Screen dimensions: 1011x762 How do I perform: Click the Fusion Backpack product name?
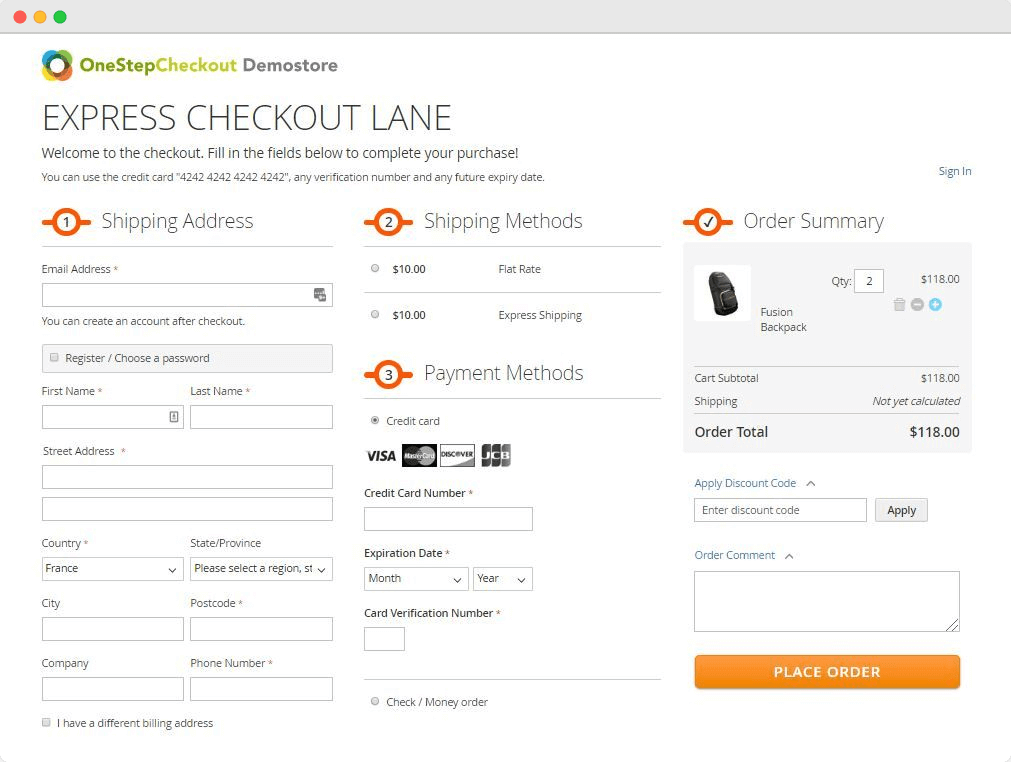783,319
